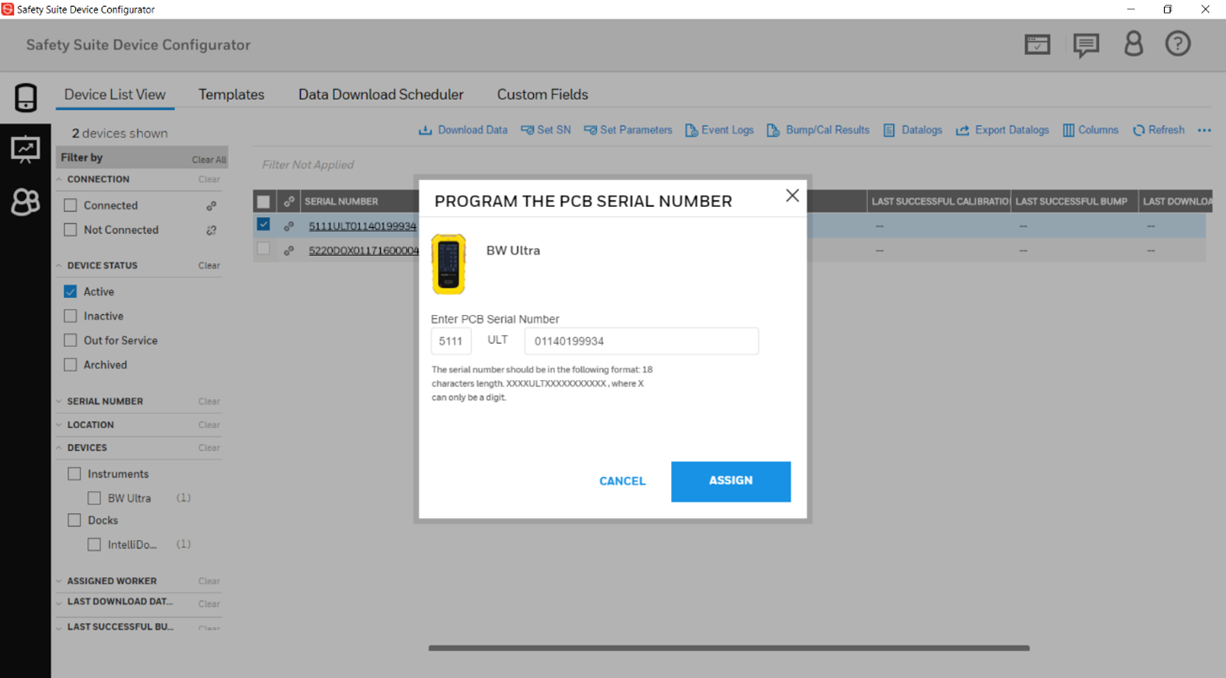Check the Connected filter
The width and height of the screenshot is (1226, 678).
tap(70, 204)
